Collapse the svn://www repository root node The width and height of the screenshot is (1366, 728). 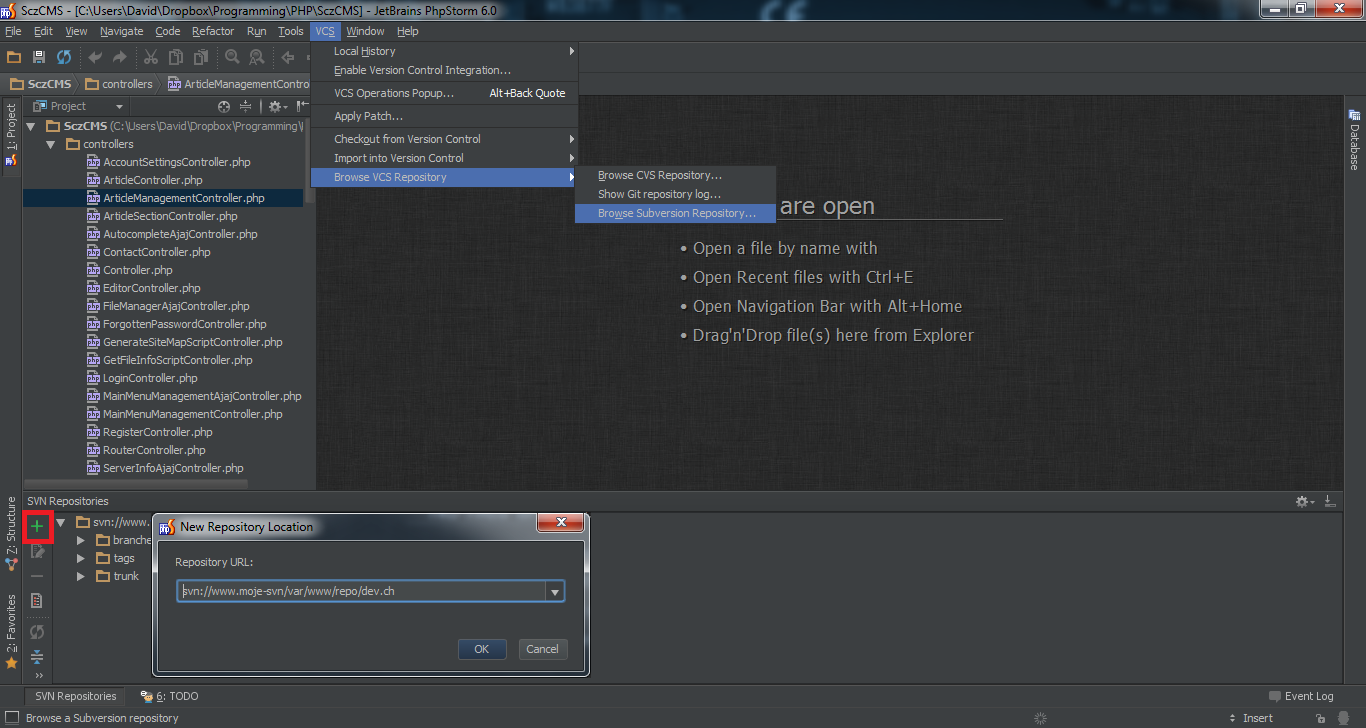60,522
